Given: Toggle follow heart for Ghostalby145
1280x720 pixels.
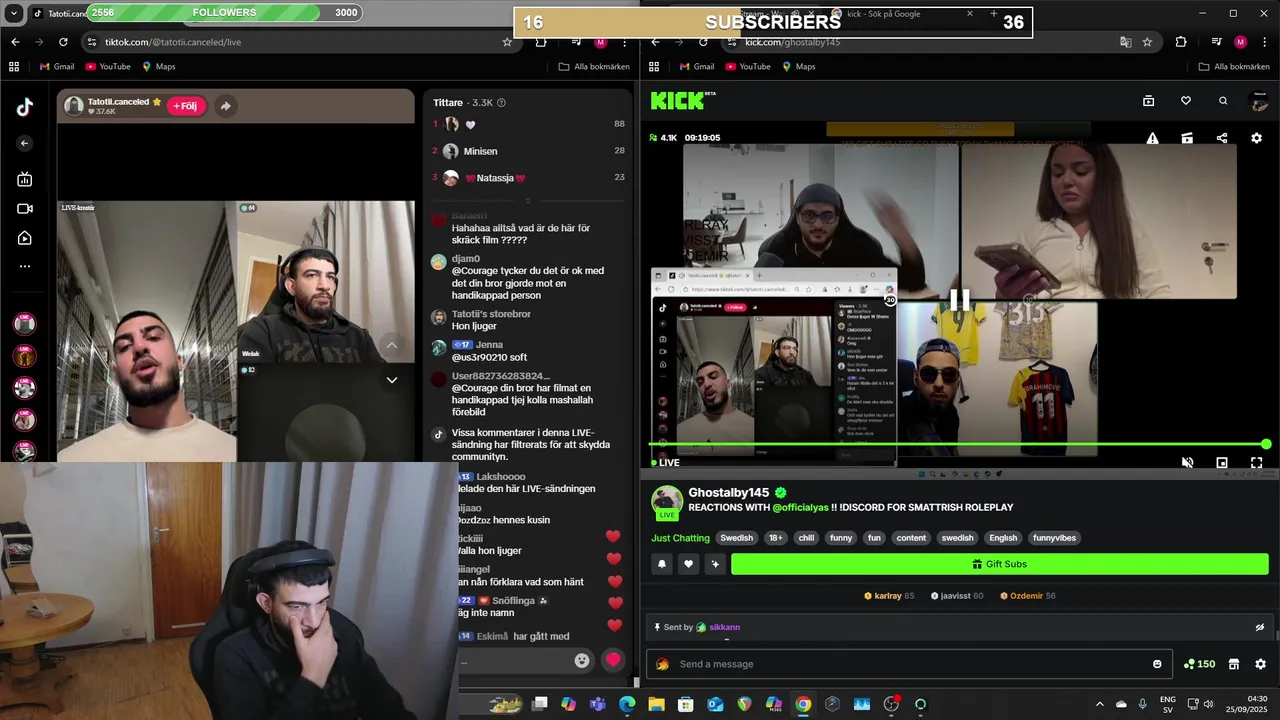Looking at the screenshot, I should tap(688, 564).
